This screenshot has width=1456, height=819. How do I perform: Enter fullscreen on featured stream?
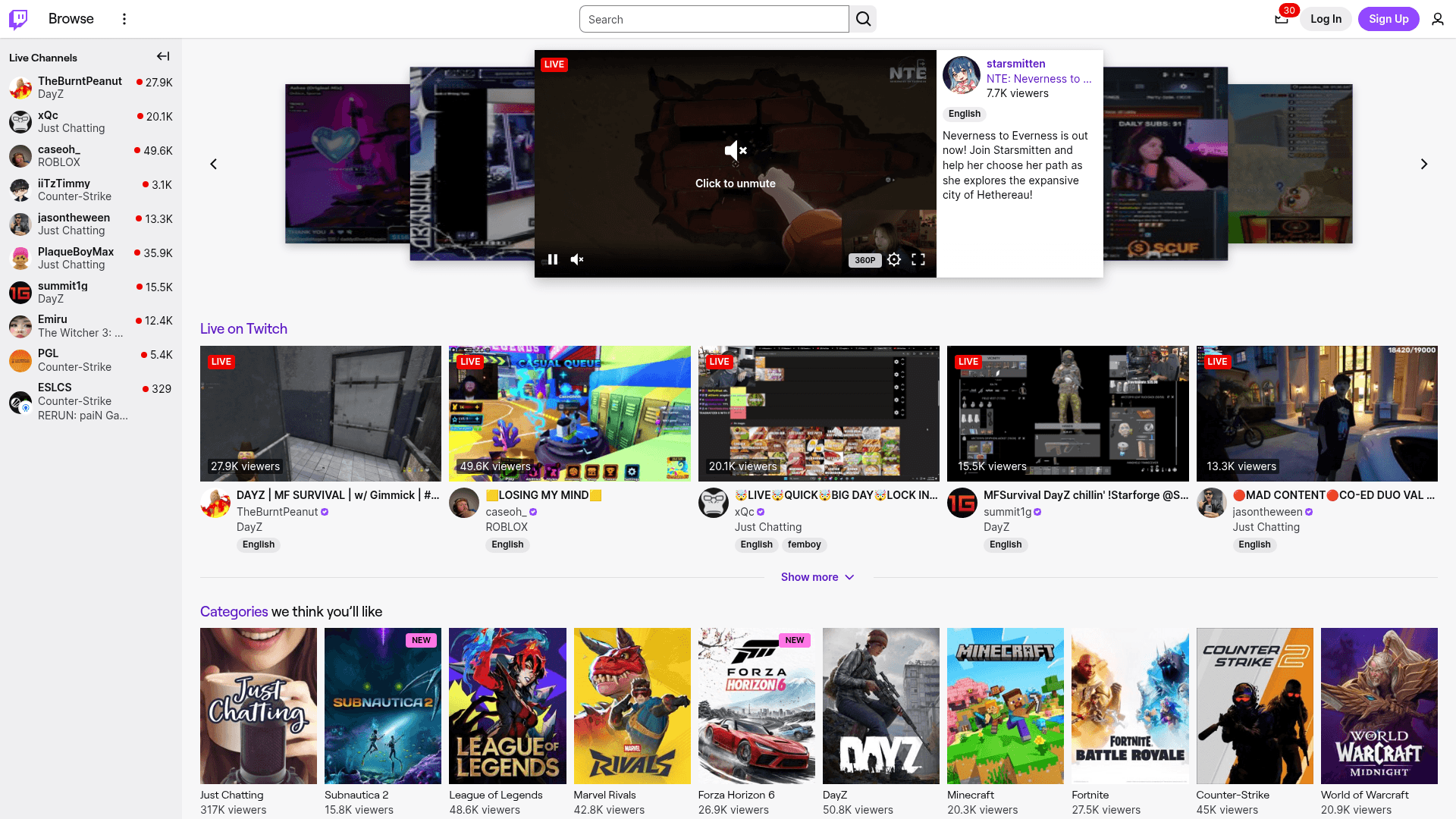pos(918,259)
